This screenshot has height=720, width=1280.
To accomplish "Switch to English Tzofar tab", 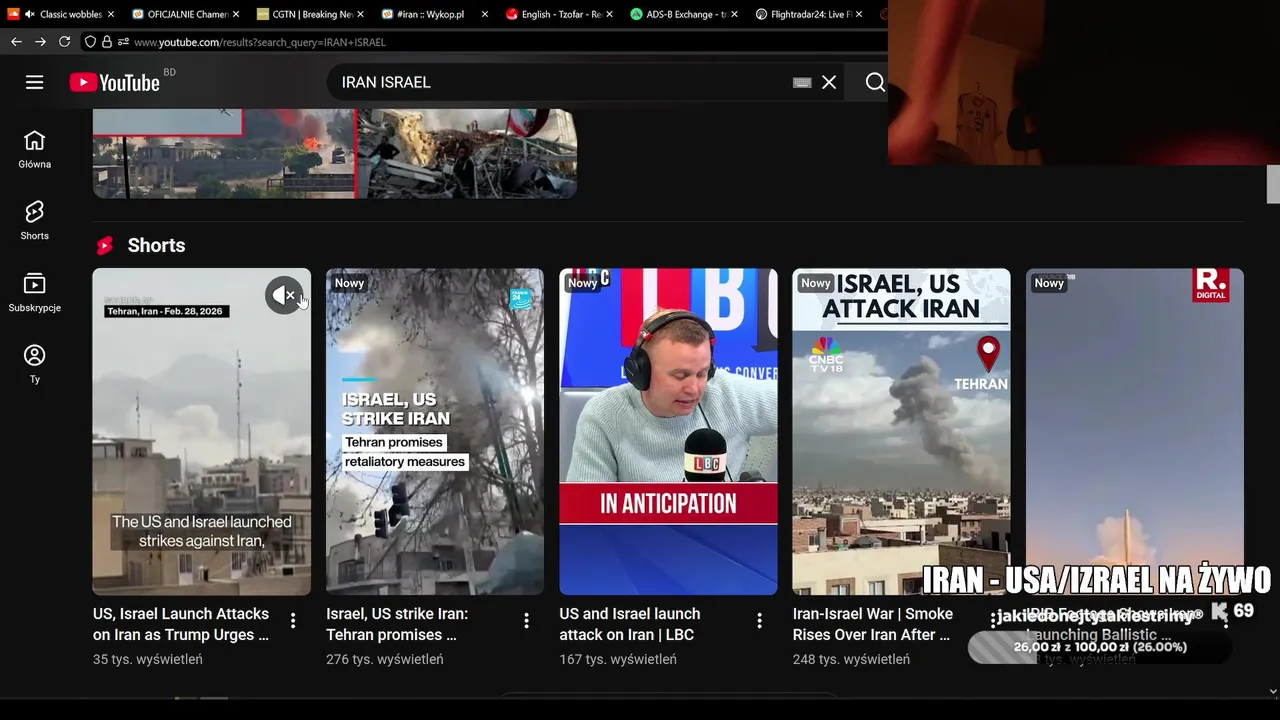I will click(560, 14).
